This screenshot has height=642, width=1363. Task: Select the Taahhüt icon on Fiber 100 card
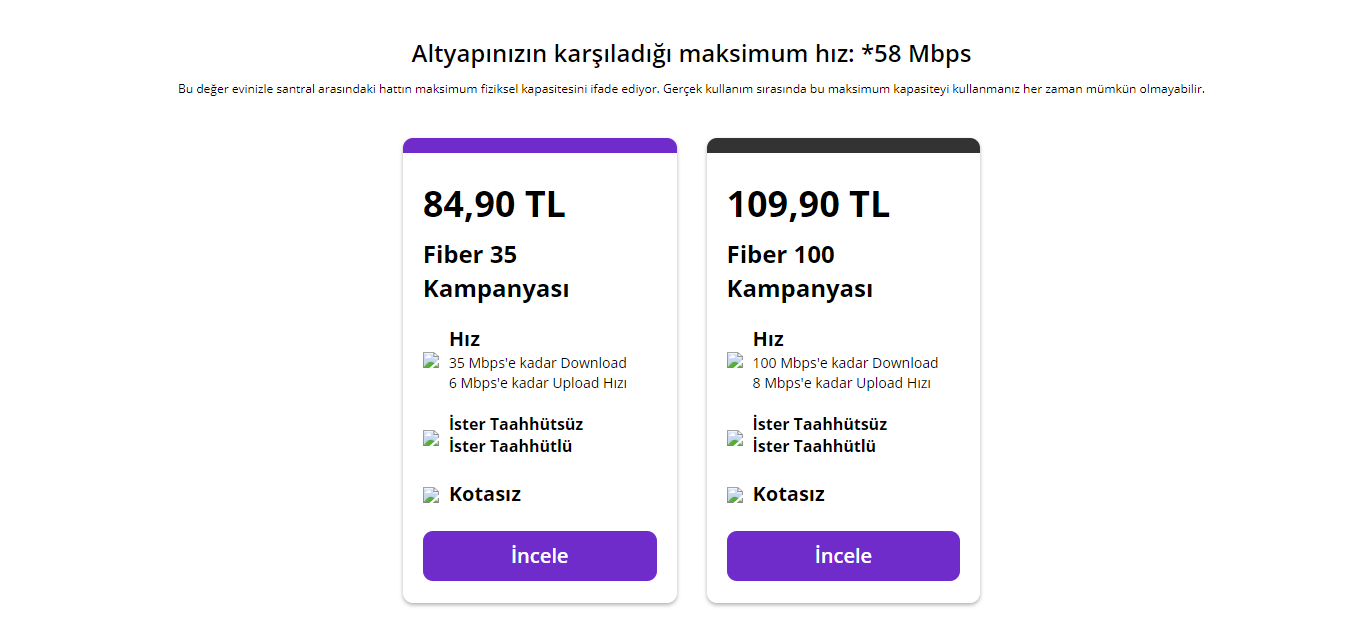tap(734, 437)
